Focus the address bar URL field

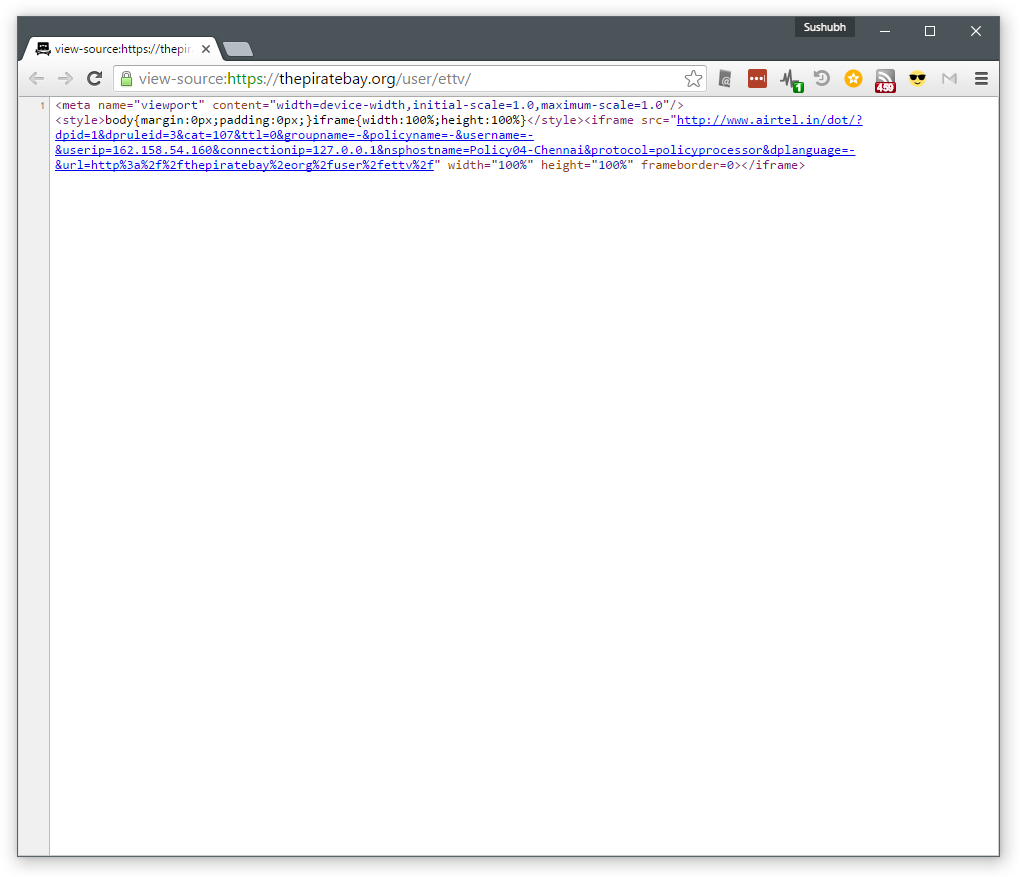pos(410,79)
